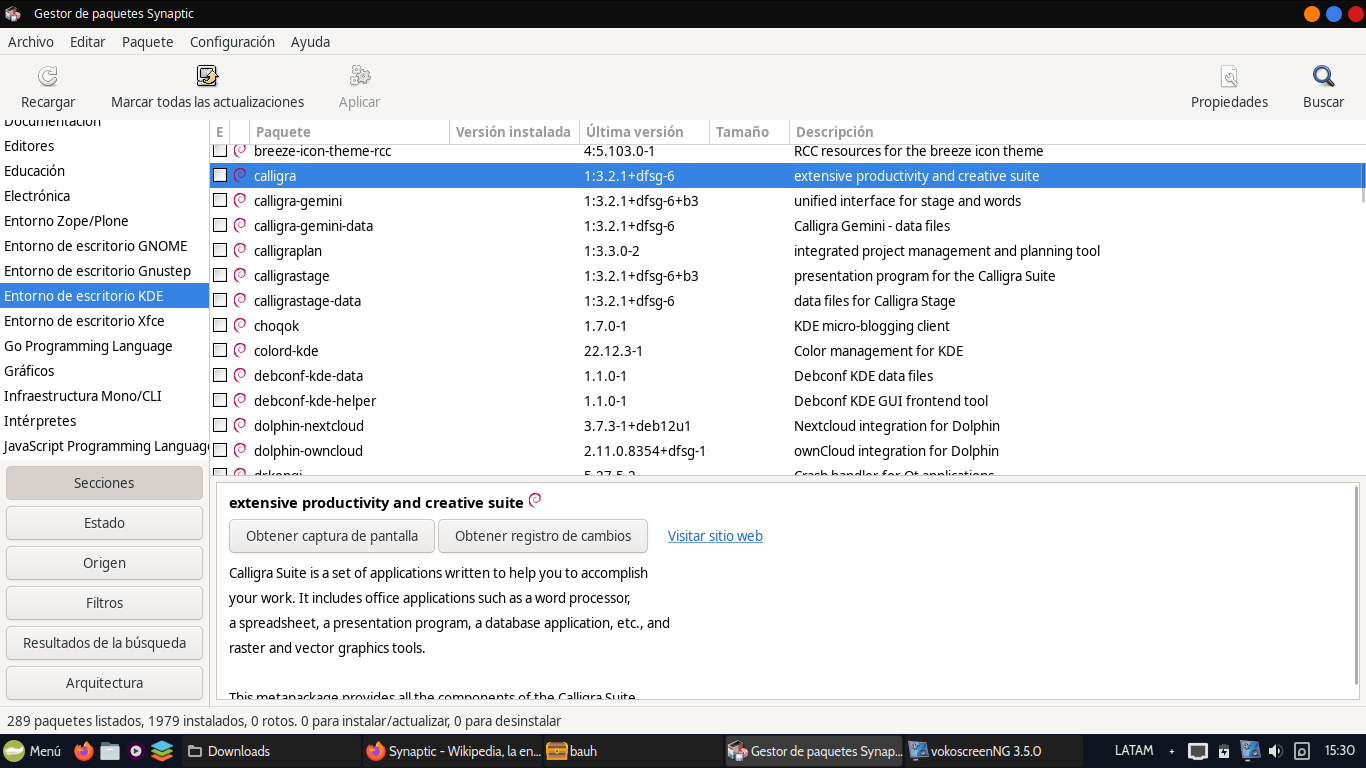Viewport: 1366px width, 768px height.
Task: Click the Aplicar gears icon
Action: click(360, 76)
